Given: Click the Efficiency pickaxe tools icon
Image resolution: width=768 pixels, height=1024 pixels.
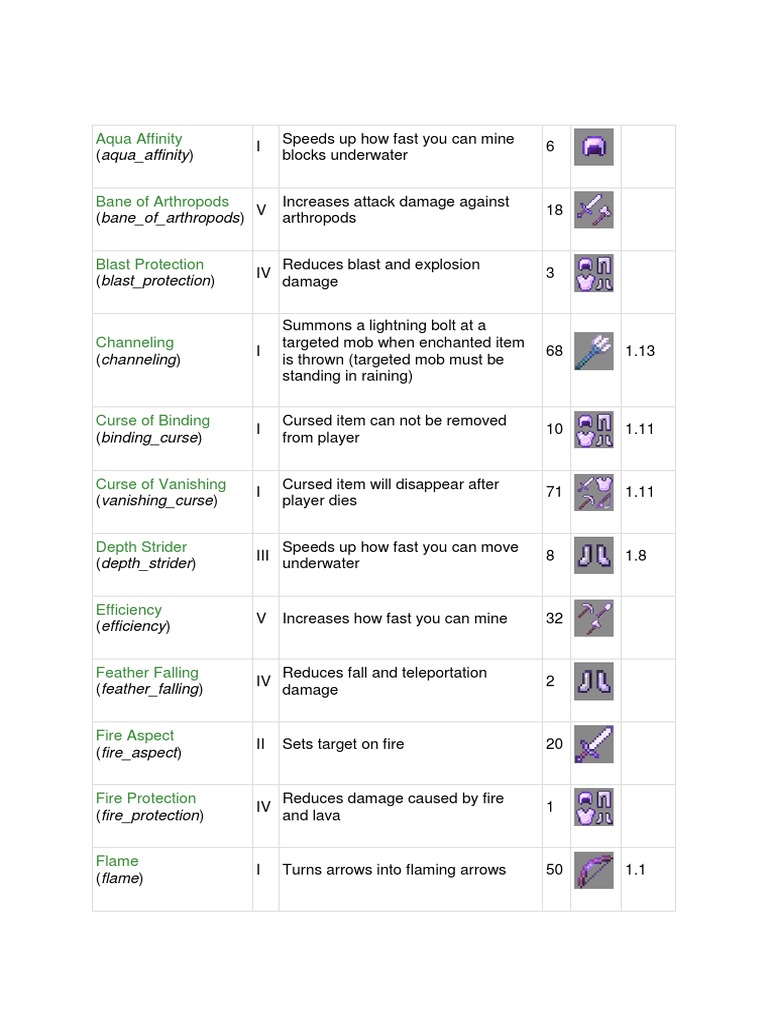Looking at the screenshot, I should tap(594, 619).
